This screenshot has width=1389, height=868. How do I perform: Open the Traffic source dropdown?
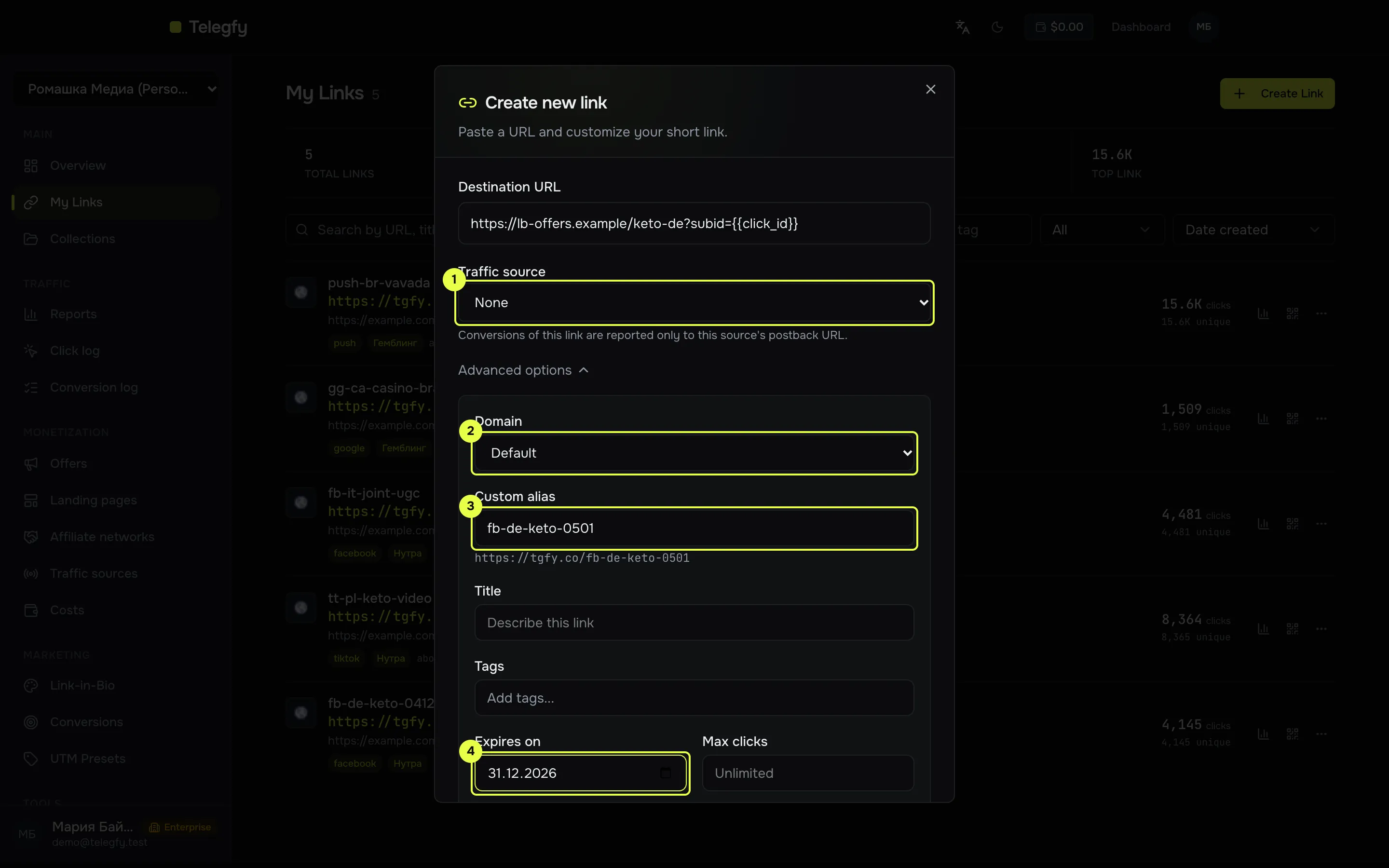coord(694,302)
